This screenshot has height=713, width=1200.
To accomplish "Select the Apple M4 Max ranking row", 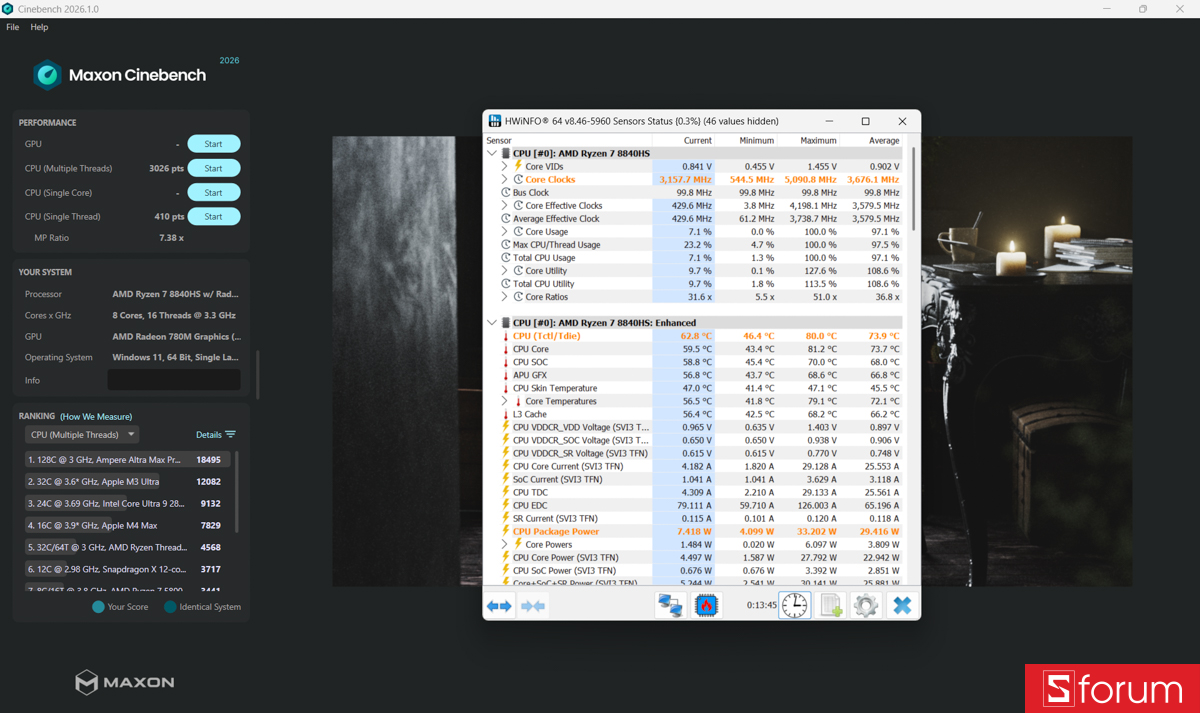I will tap(128, 526).
